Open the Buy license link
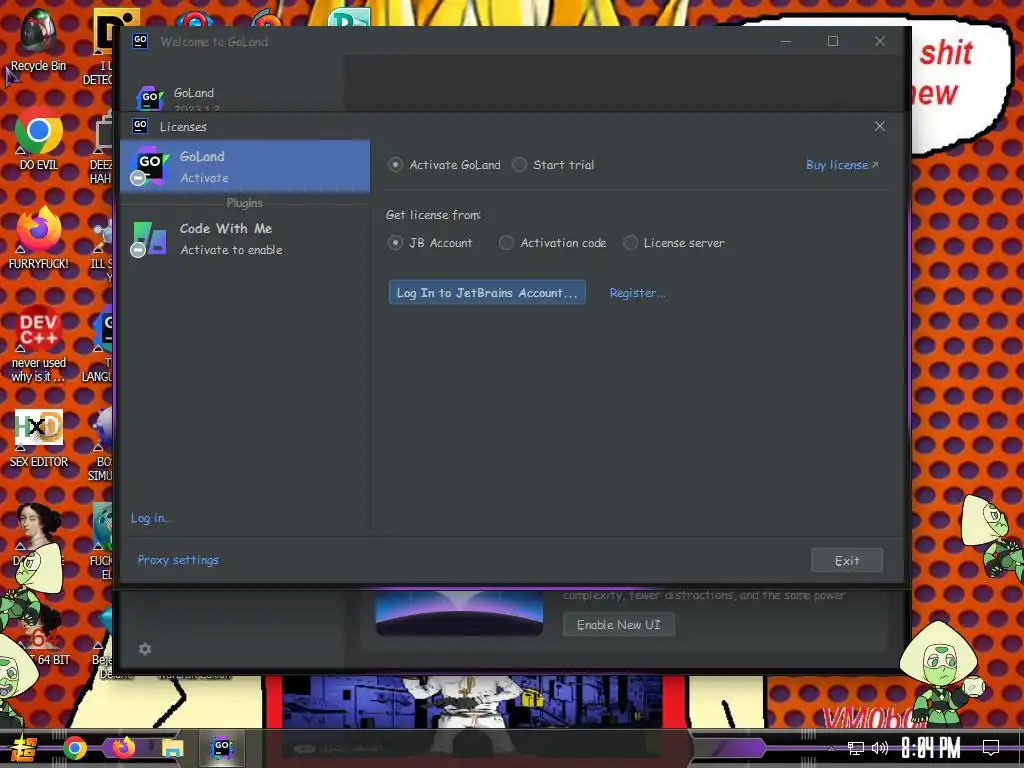The height and width of the screenshot is (768, 1024). pos(842,165)
